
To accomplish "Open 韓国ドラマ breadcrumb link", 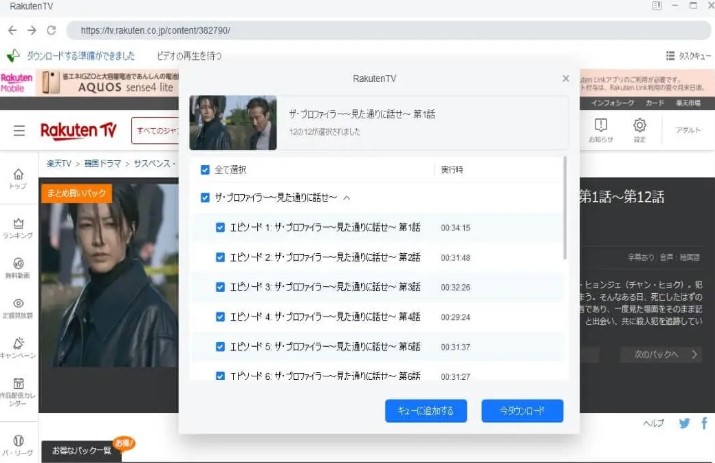I will [103, 163].
